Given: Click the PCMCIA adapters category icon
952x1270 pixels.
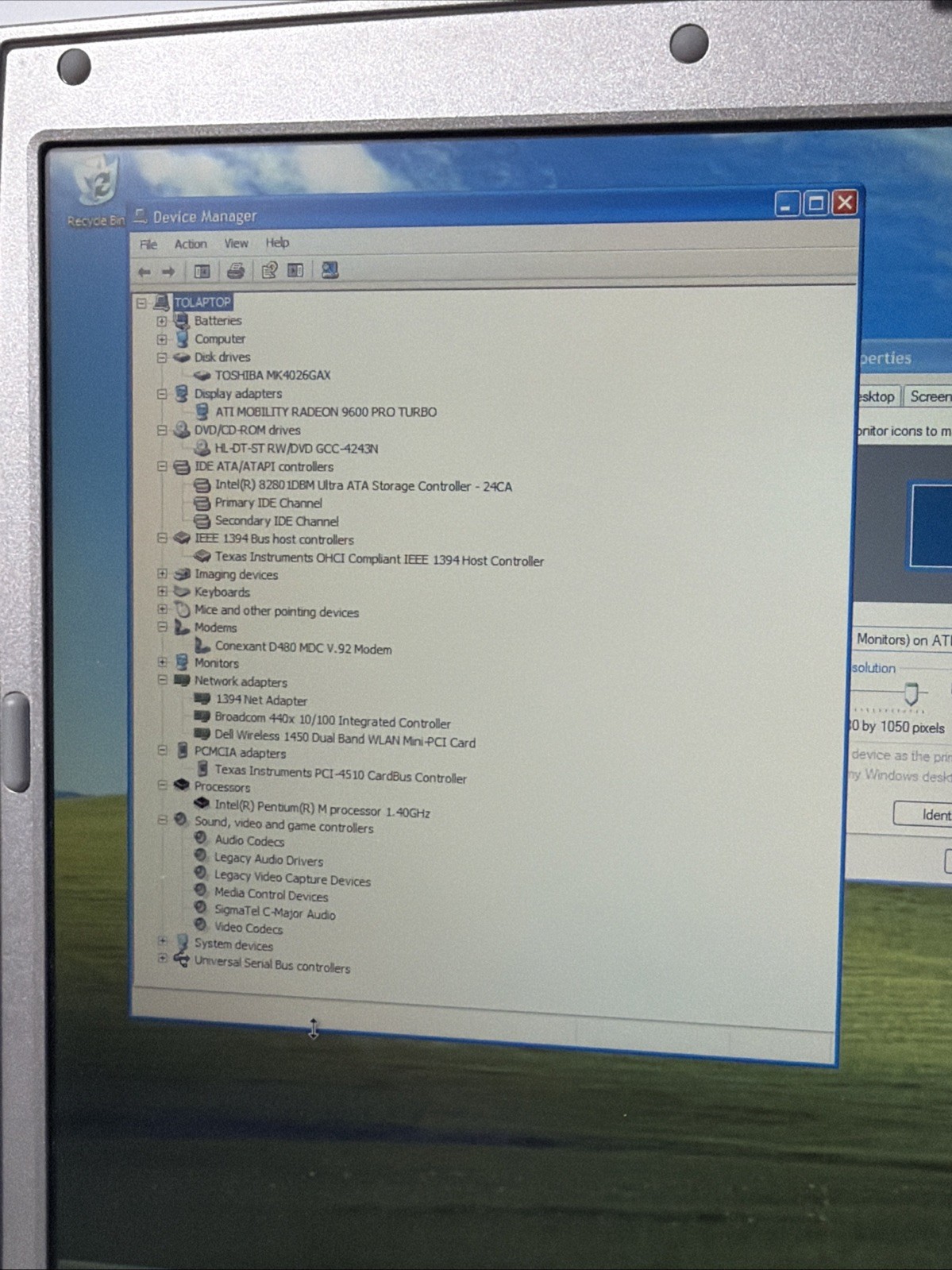Looking at the screenshot, I should [182, 751].
